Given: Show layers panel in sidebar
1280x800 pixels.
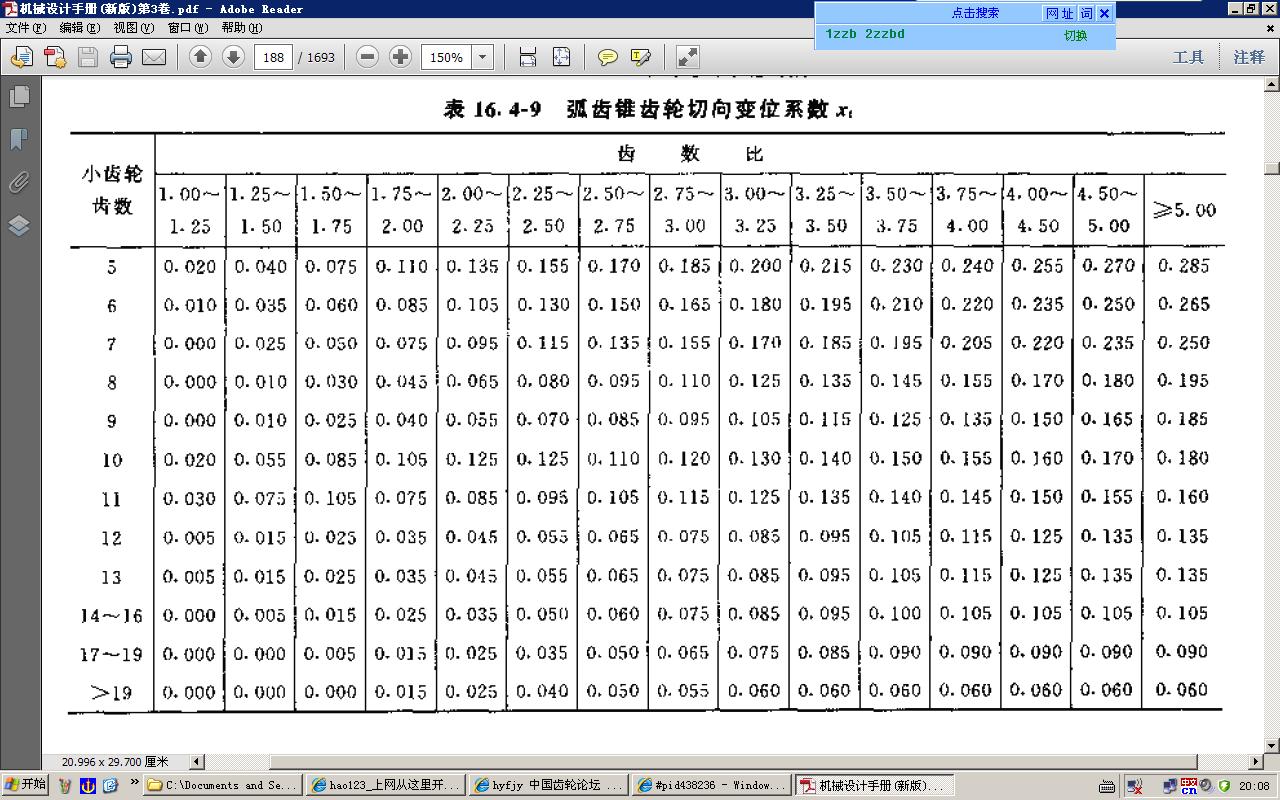Looking at the screenshot, I should (x=19, y=225).
